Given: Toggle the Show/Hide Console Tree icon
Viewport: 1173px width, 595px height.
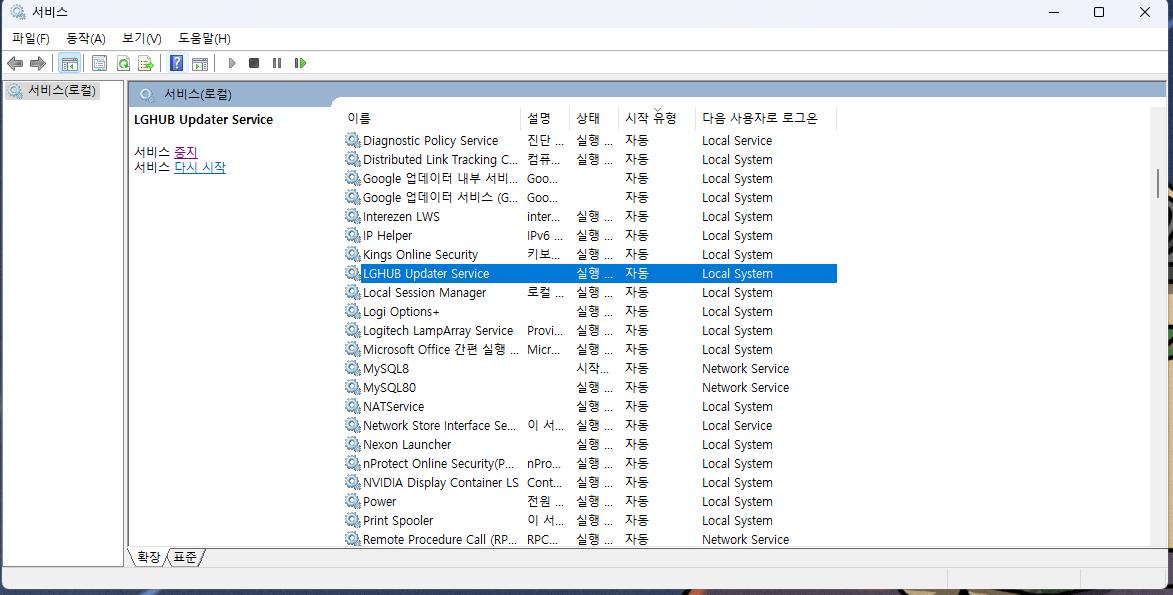Looking at the screenshot, I should (x=70, y=62).
